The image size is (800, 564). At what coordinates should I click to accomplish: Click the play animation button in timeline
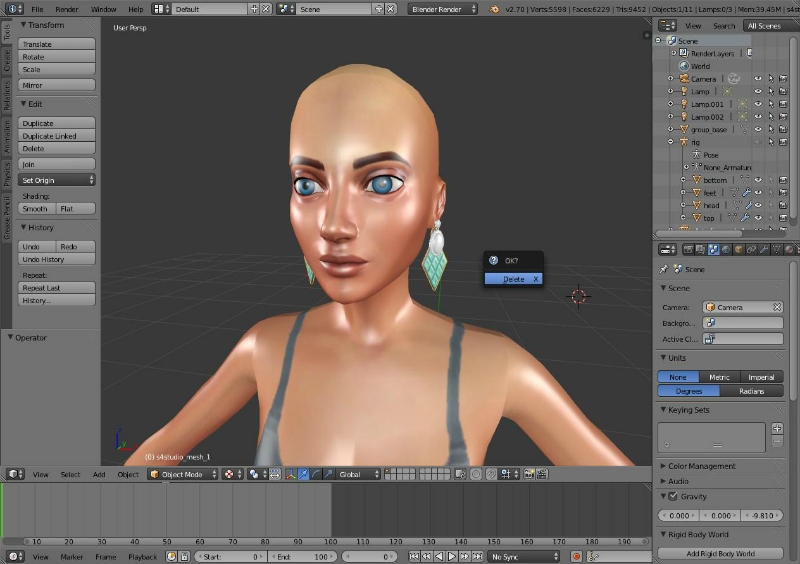(x=451, y=556)
